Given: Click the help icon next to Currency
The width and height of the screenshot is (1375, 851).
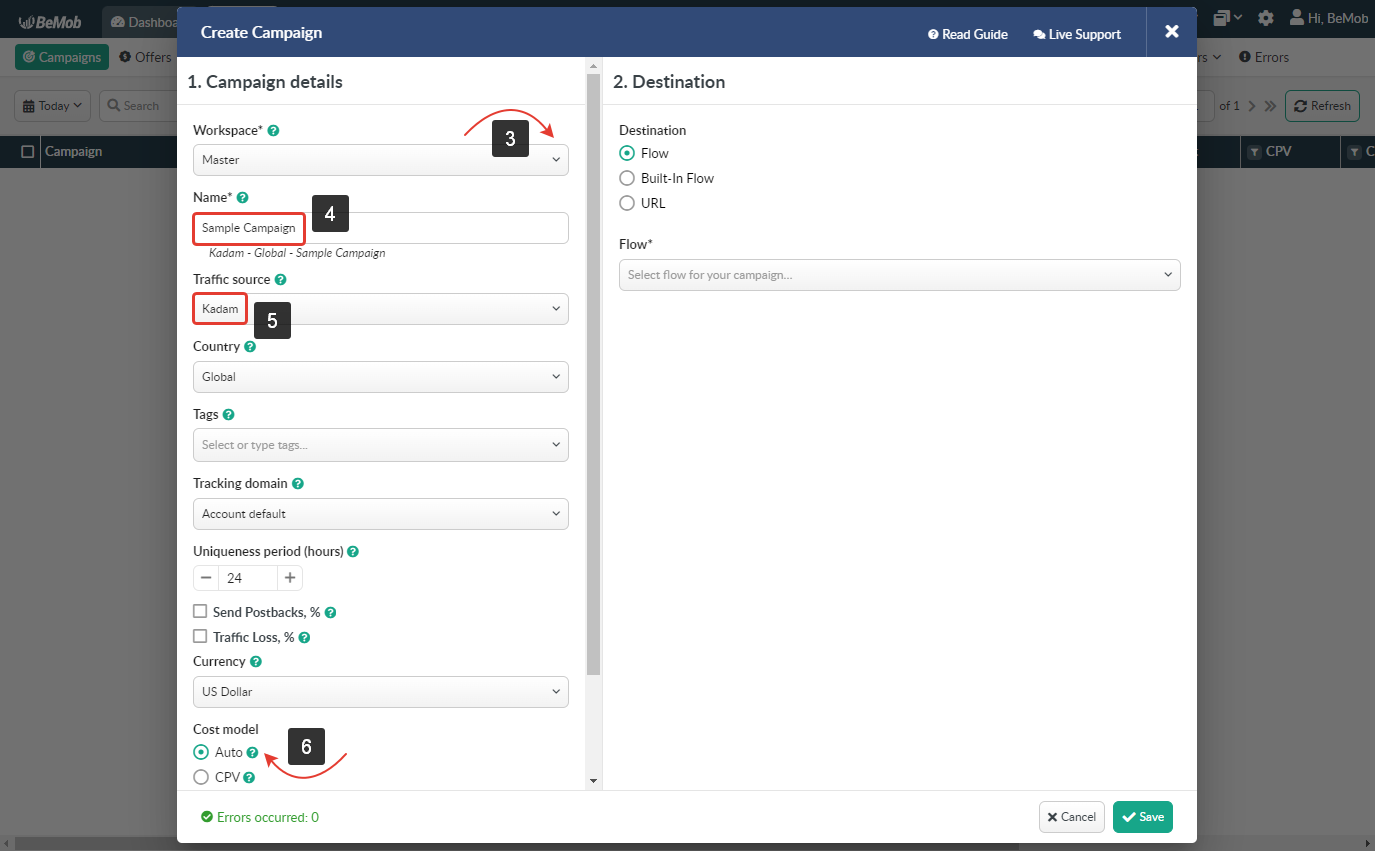Looking at the screenshot, I should tap(256, 662).
